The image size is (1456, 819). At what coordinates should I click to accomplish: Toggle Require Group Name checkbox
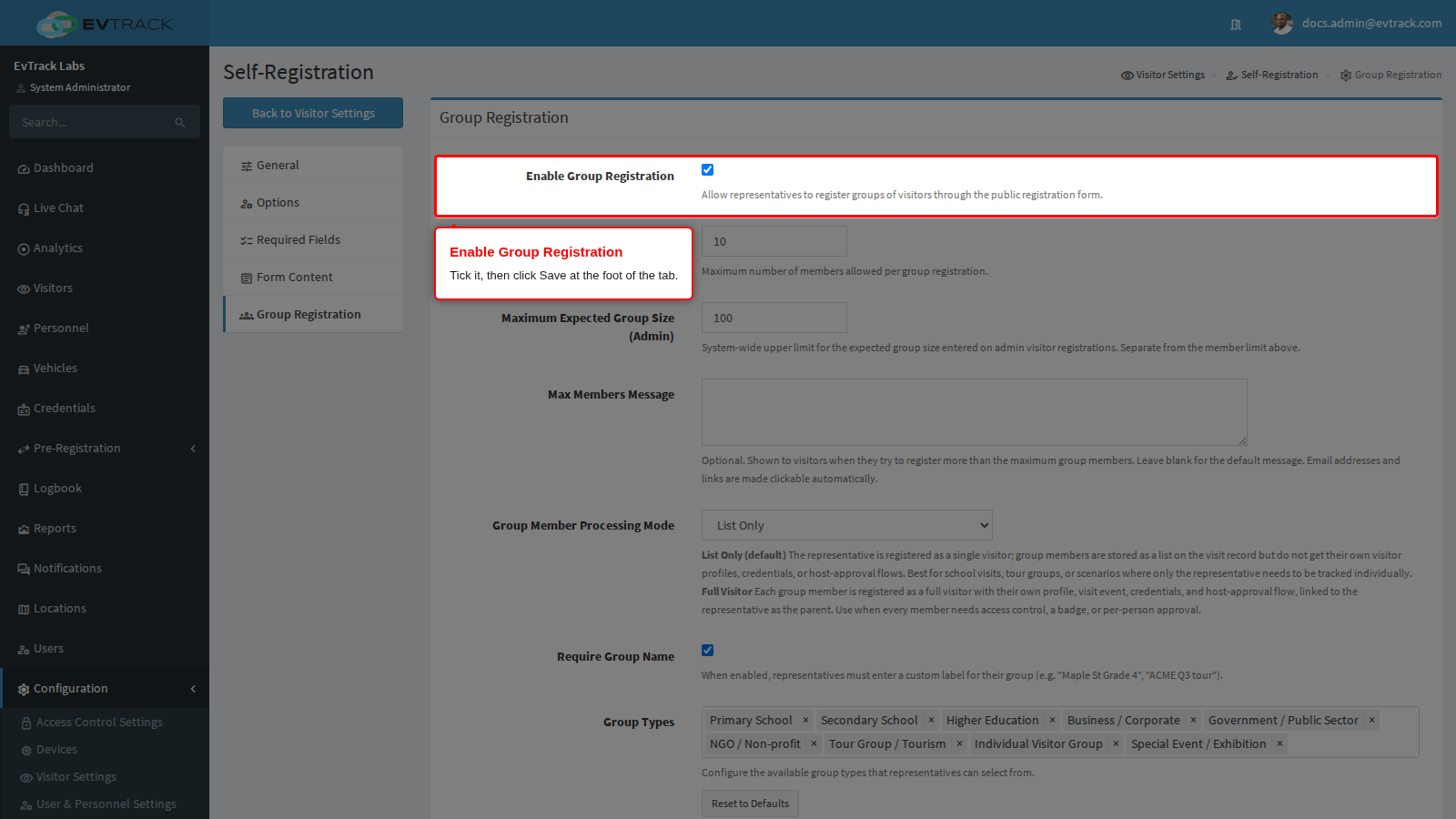707,650
